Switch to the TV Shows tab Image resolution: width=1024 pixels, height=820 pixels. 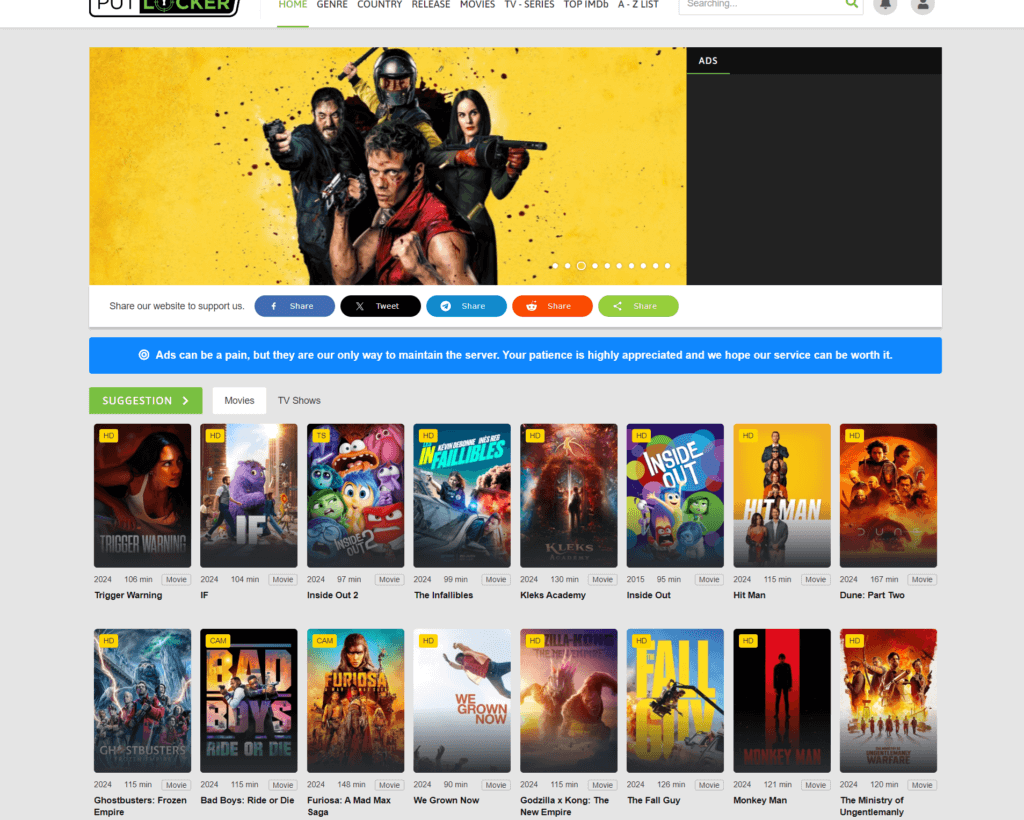click(299, 400)
